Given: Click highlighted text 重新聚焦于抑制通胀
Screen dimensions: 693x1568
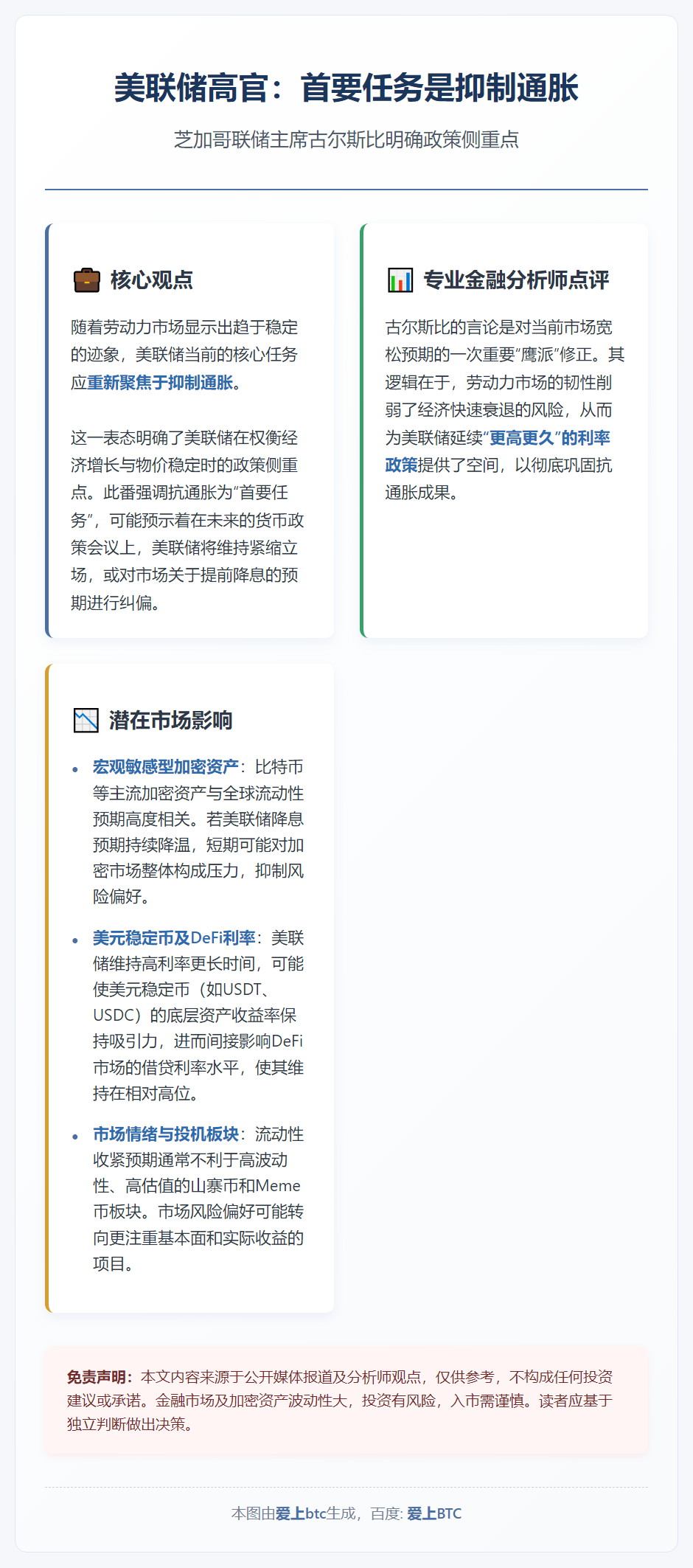Looking at the screenshot, I should click(x=160, y=383).
